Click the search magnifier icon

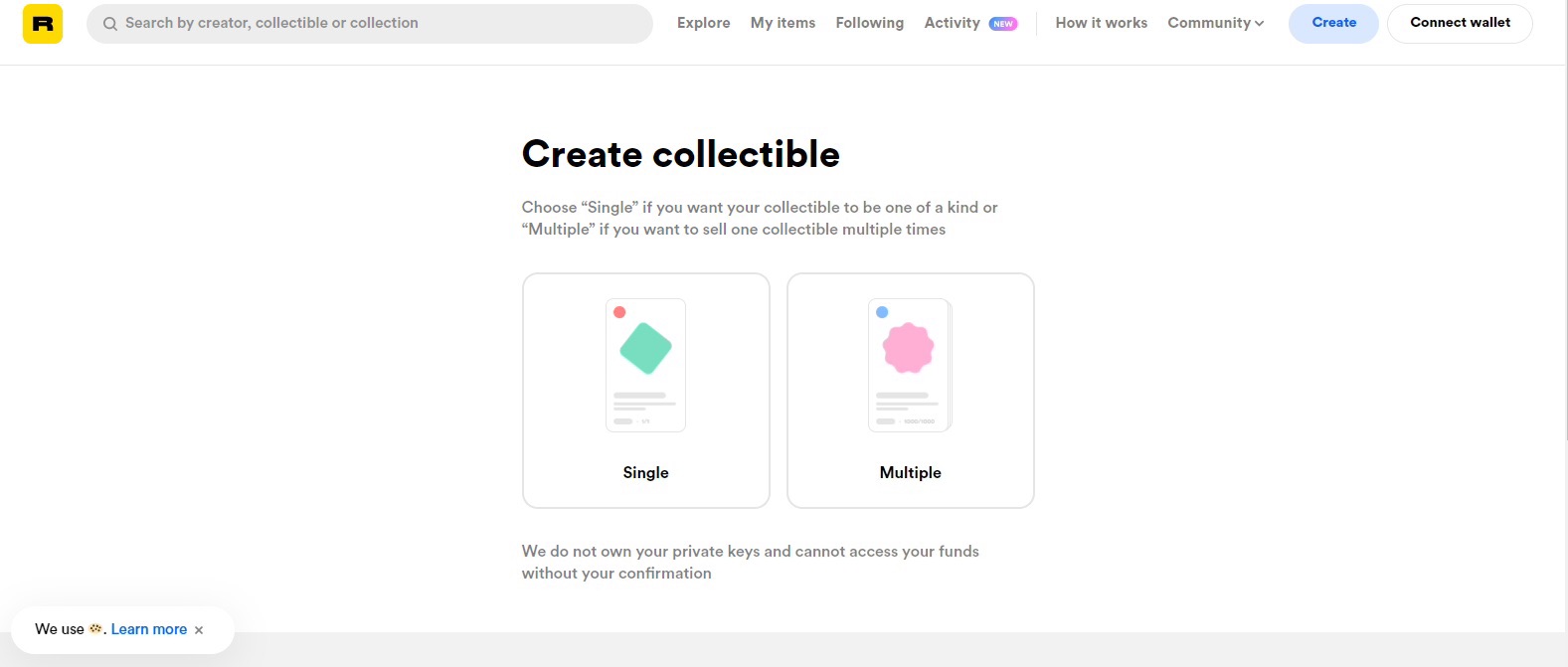[110, 24]
